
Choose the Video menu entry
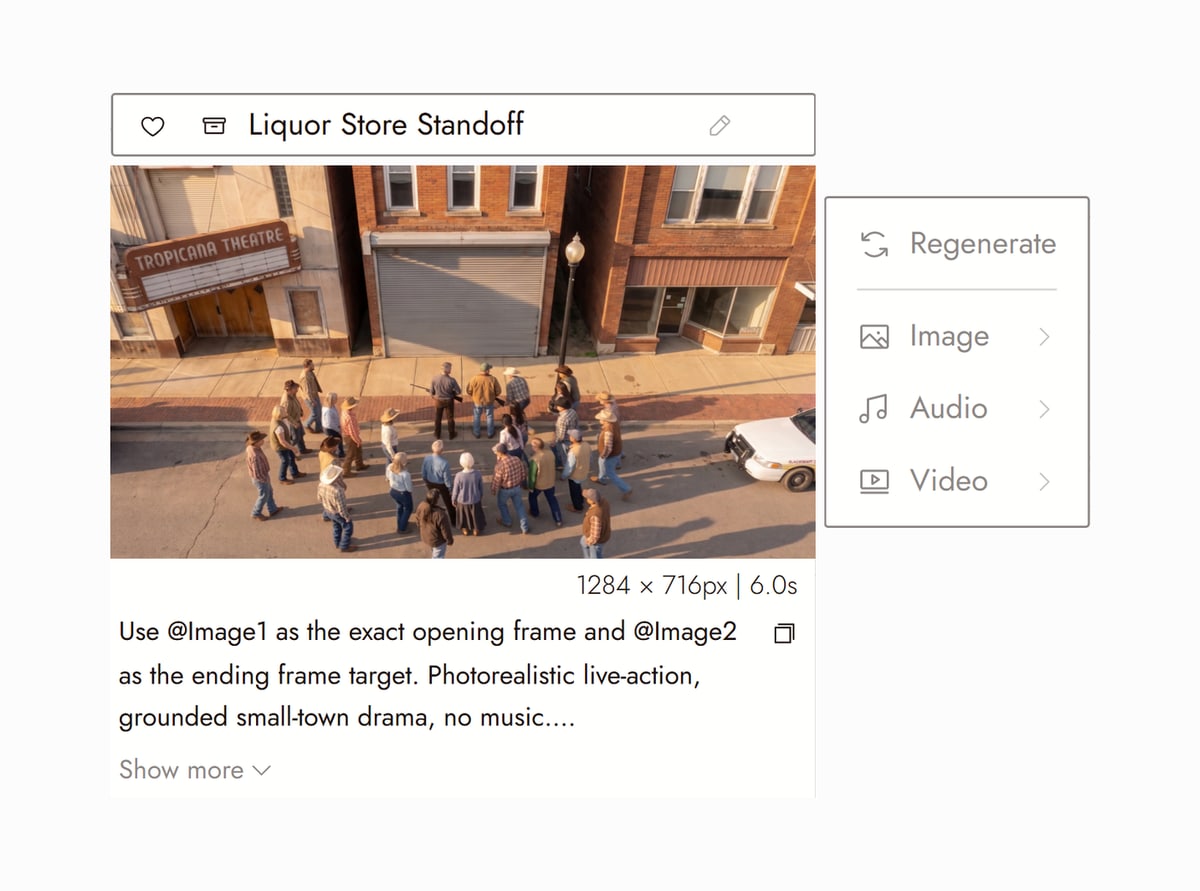click(x=957, y=481)
